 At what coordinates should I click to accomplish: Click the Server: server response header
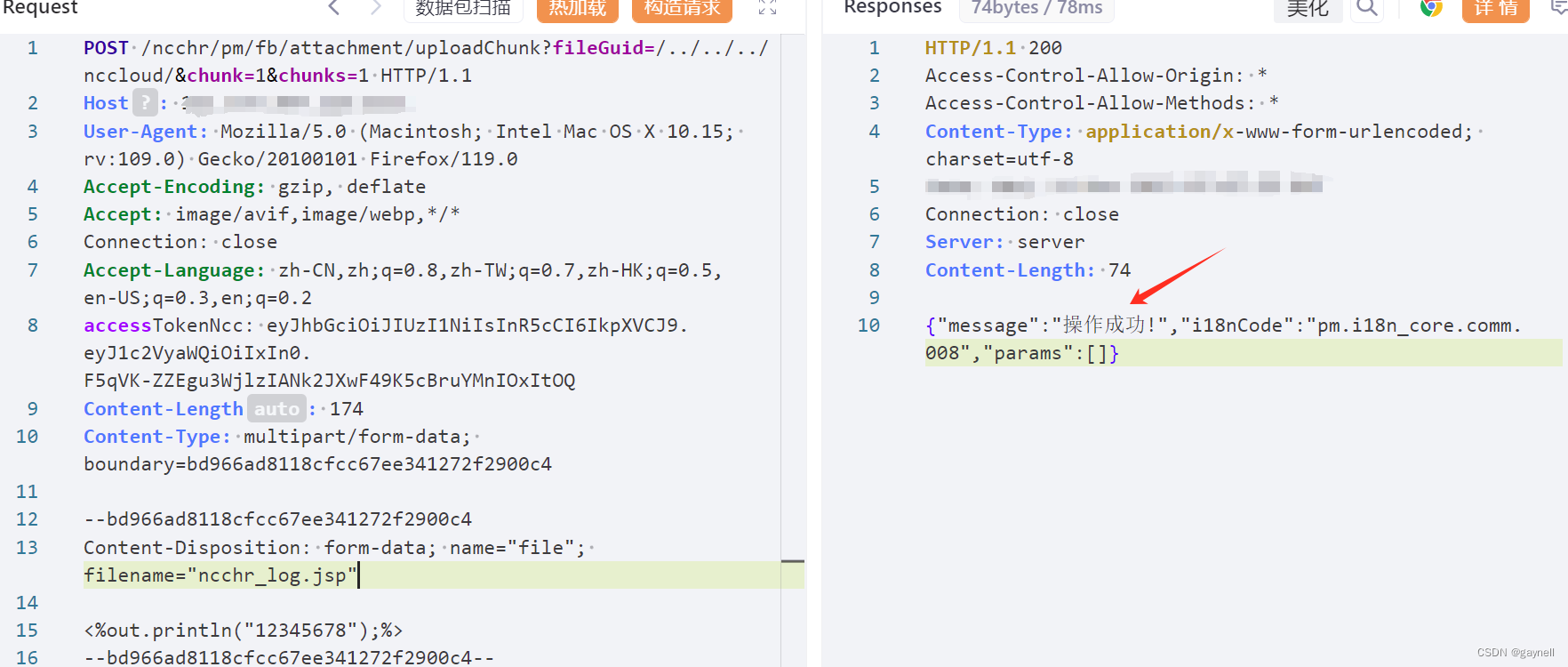coord(1005,242)
